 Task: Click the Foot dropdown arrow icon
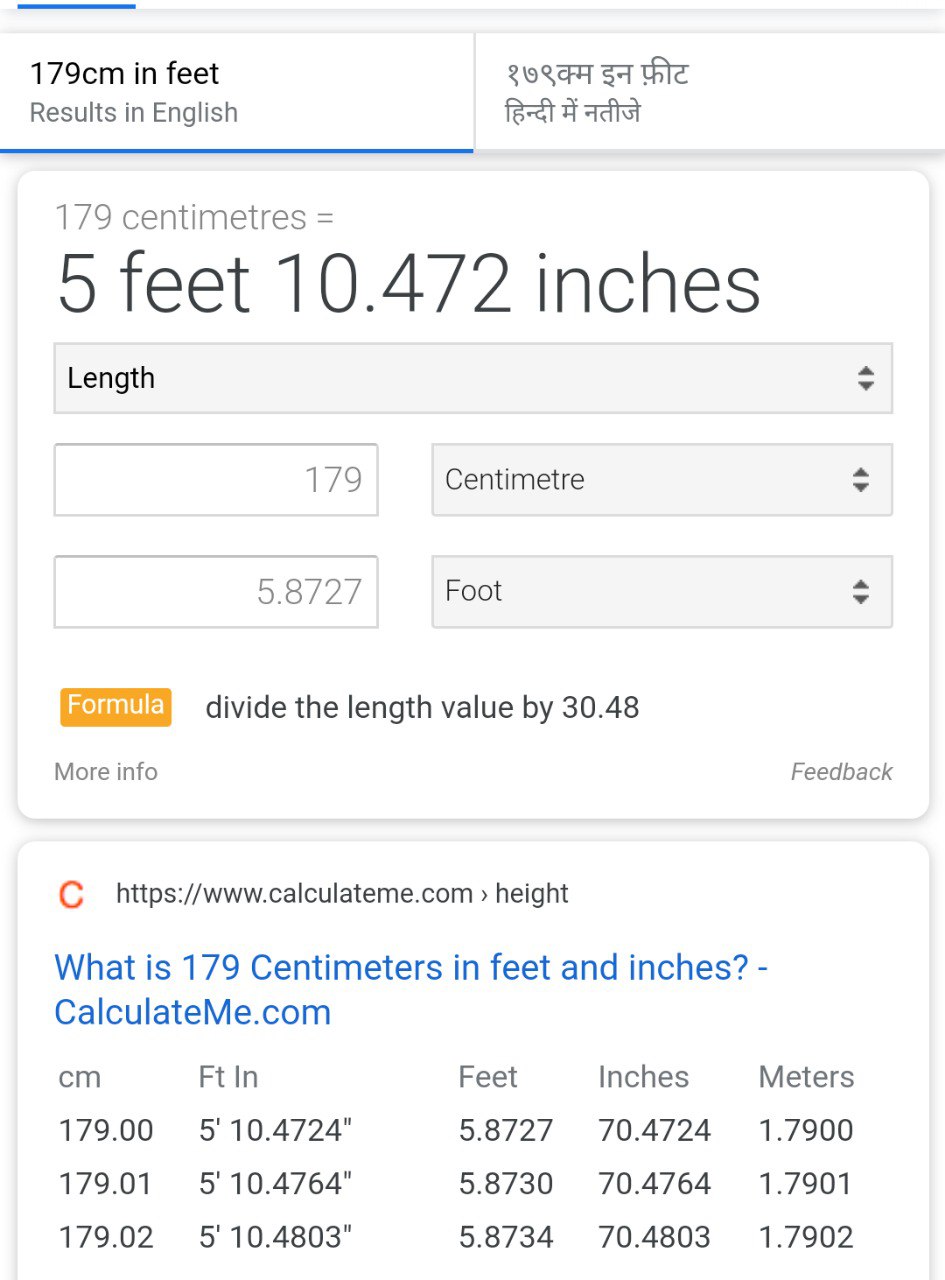coord(860,592)
